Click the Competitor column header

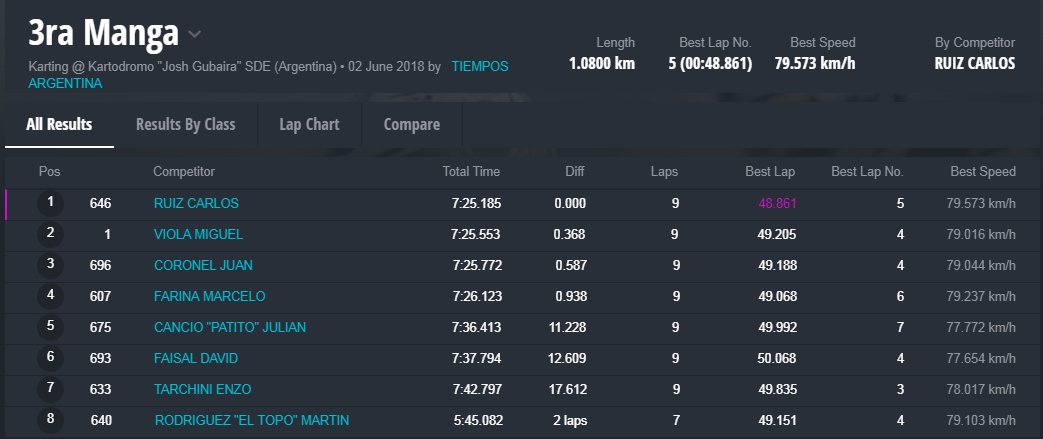pyautogui.click(x=183, y=172)
